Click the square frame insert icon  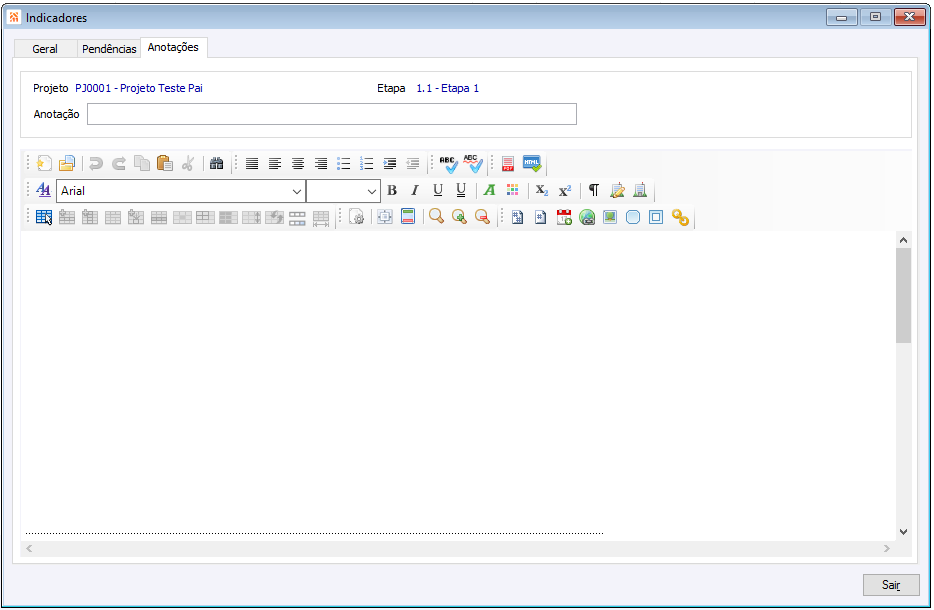(x=656, y=217)
